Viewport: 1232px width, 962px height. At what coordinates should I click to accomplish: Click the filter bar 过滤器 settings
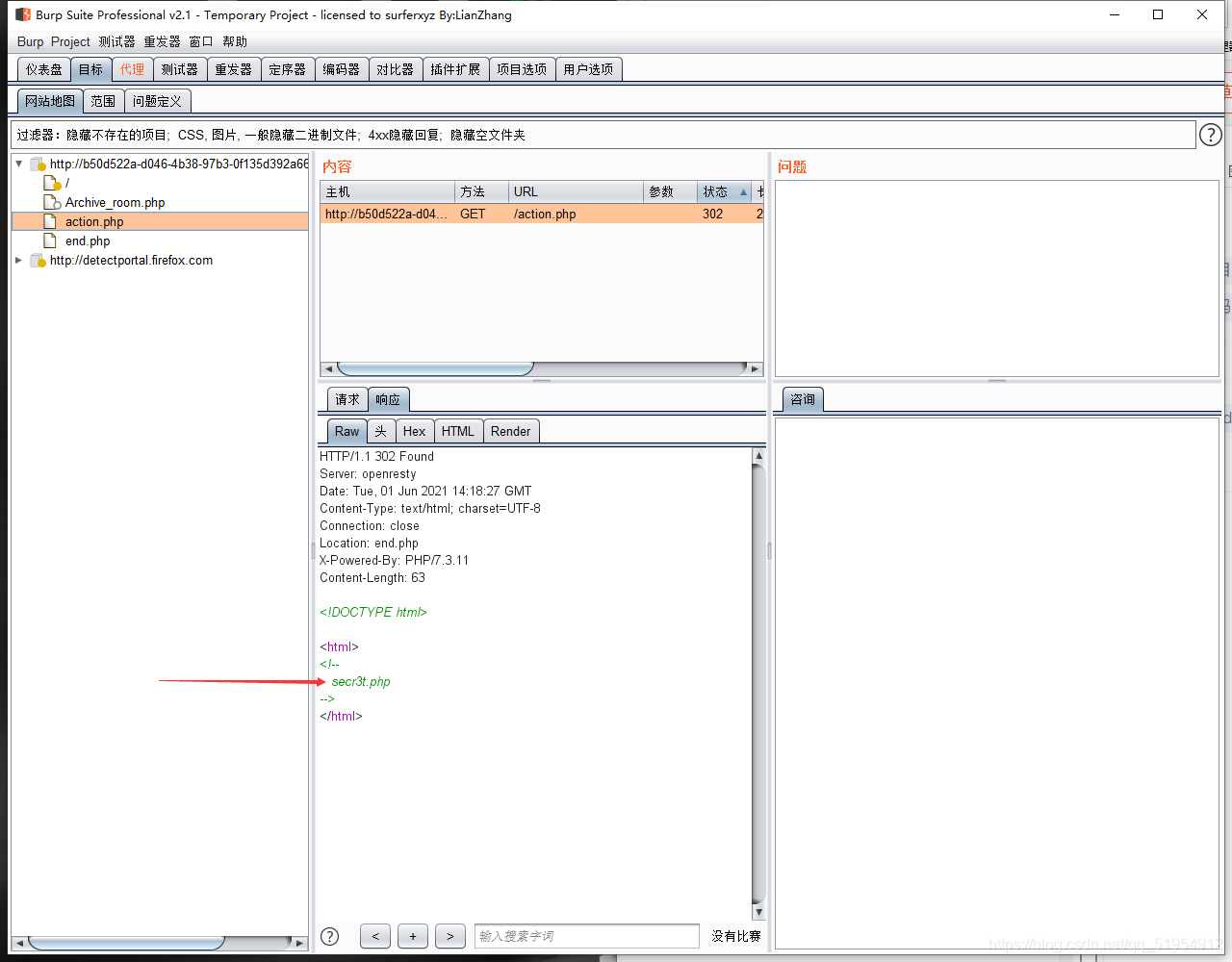603,135
